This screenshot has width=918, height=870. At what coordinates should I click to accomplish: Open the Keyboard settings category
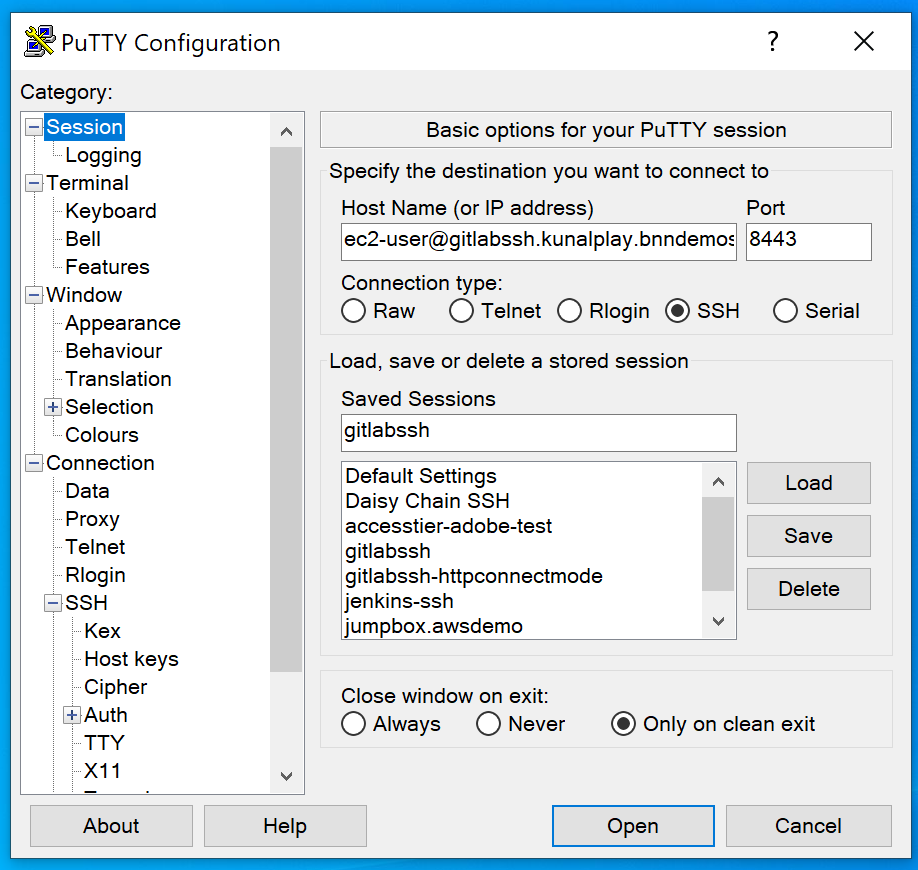111,211
